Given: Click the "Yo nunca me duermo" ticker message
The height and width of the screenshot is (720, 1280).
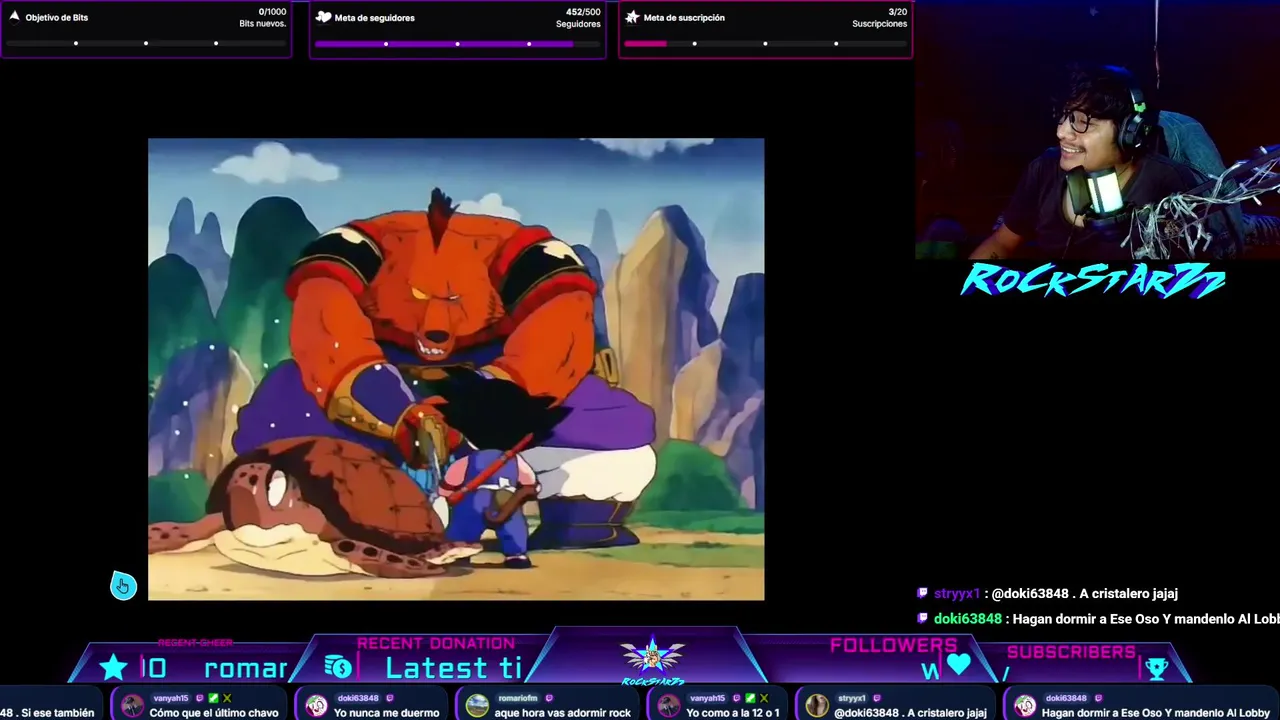Looking at the screenshot, I should click(387, 713).
